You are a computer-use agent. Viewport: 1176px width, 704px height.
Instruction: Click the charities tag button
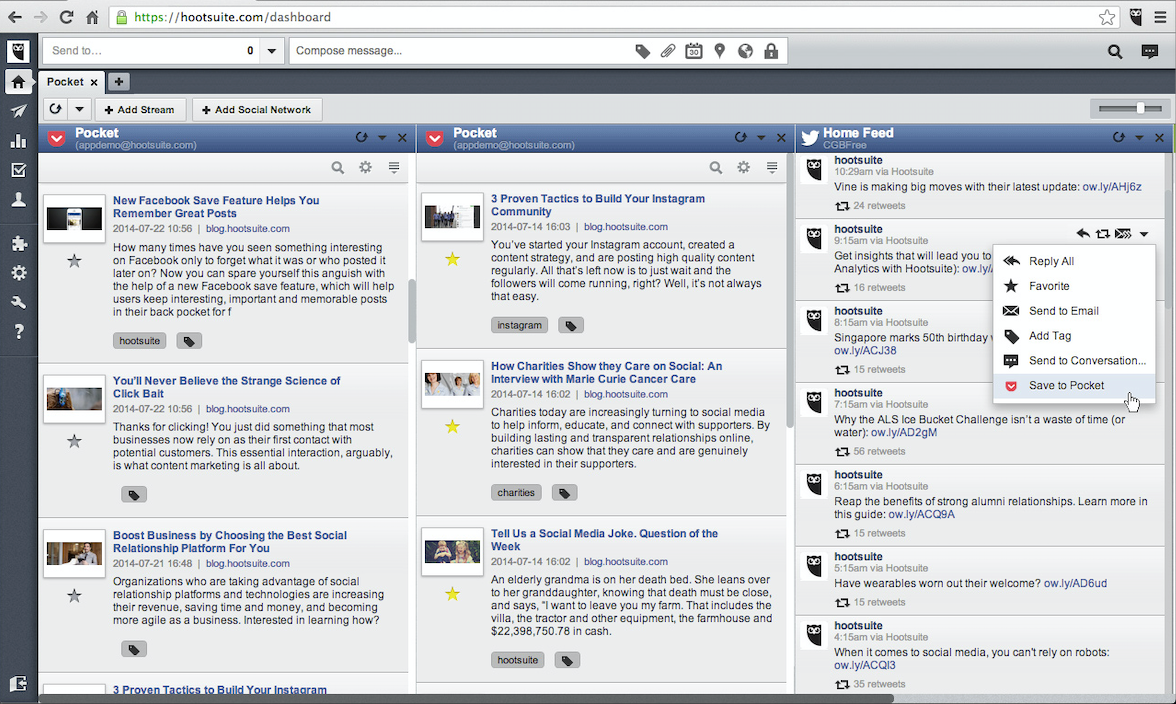(516, 493)
